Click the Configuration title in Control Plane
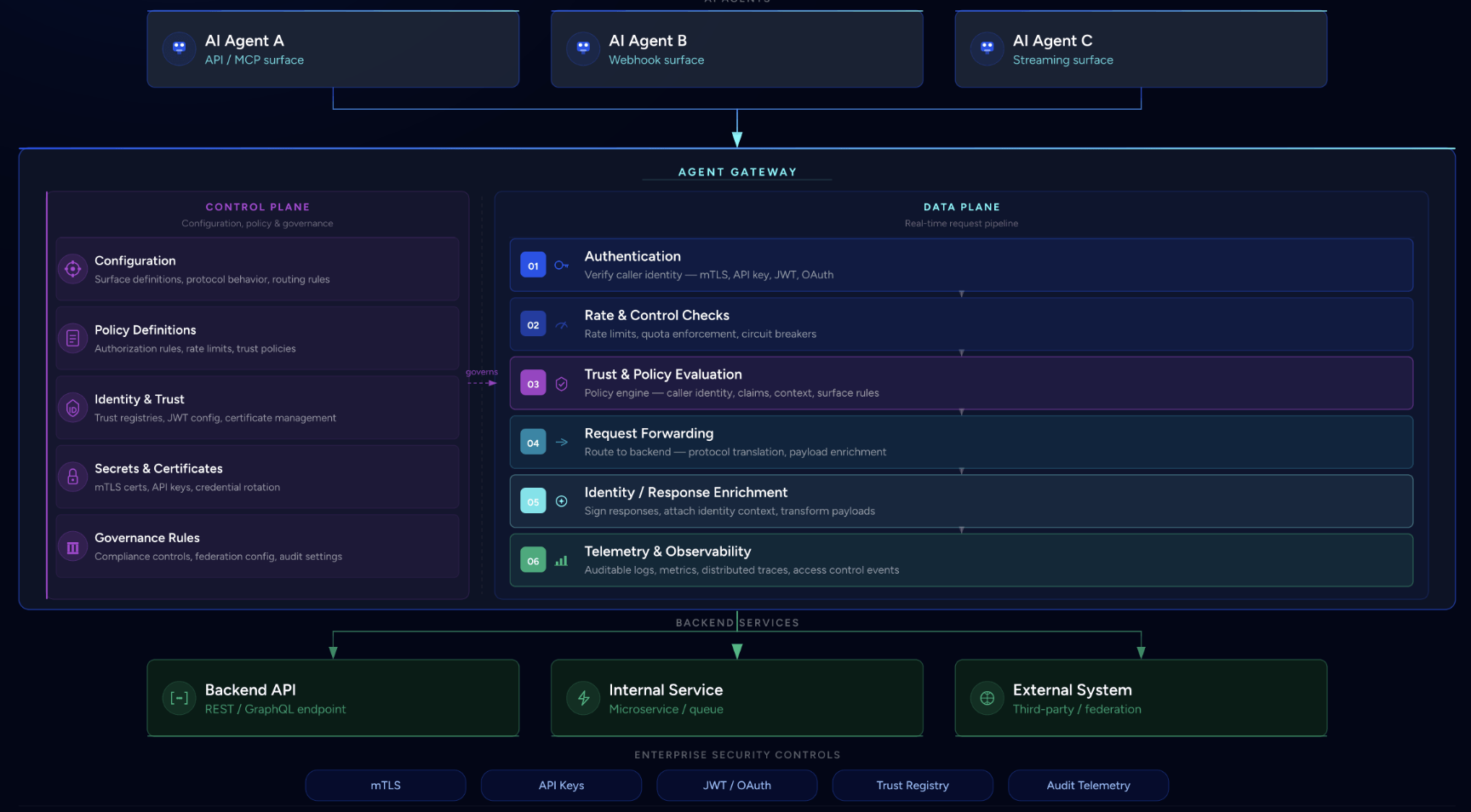This screenshot has width=1471, height=812. tap(135, 261)
